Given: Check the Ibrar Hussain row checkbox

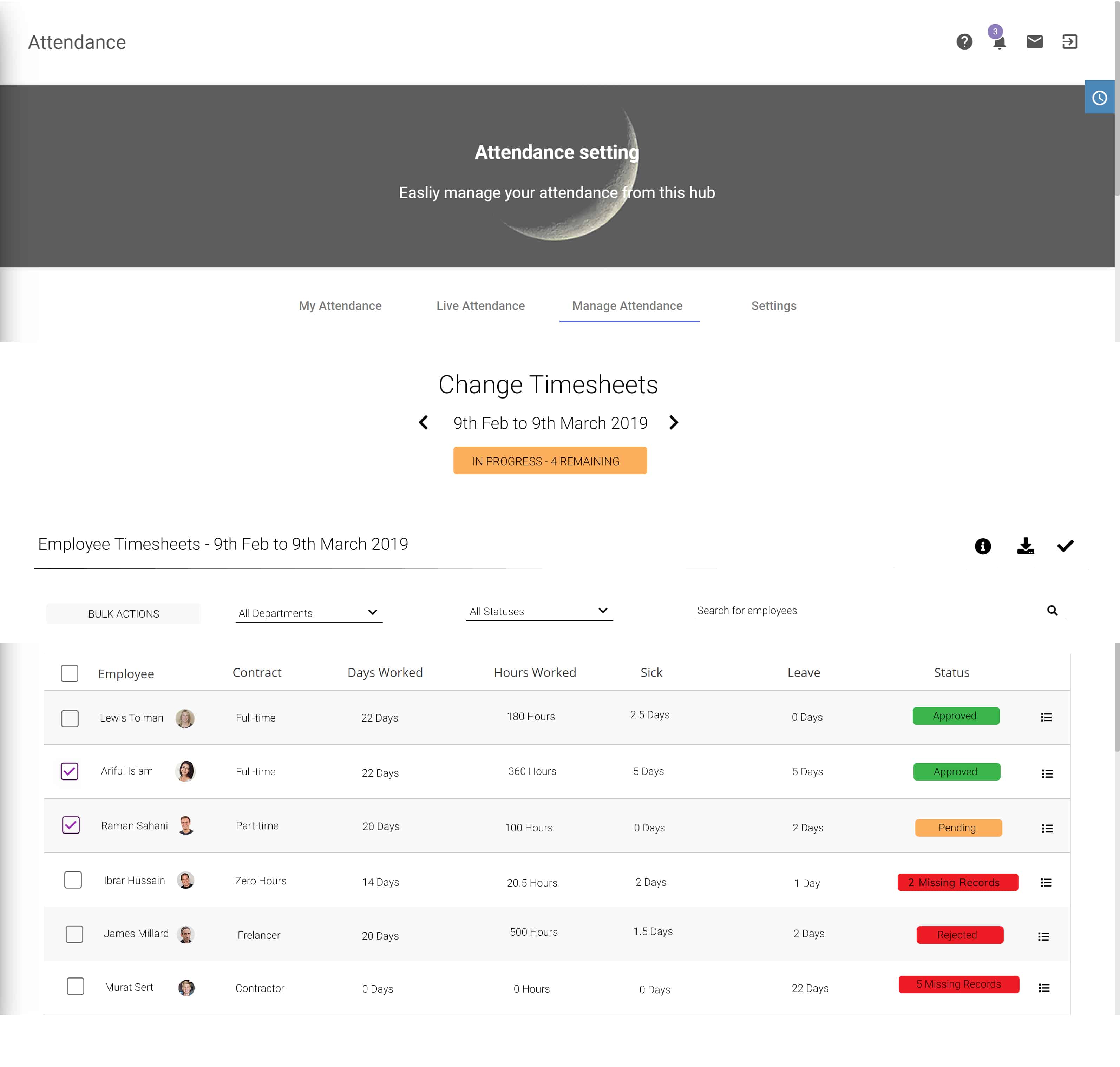Looking at the screenshot, I should coord(73,880).
